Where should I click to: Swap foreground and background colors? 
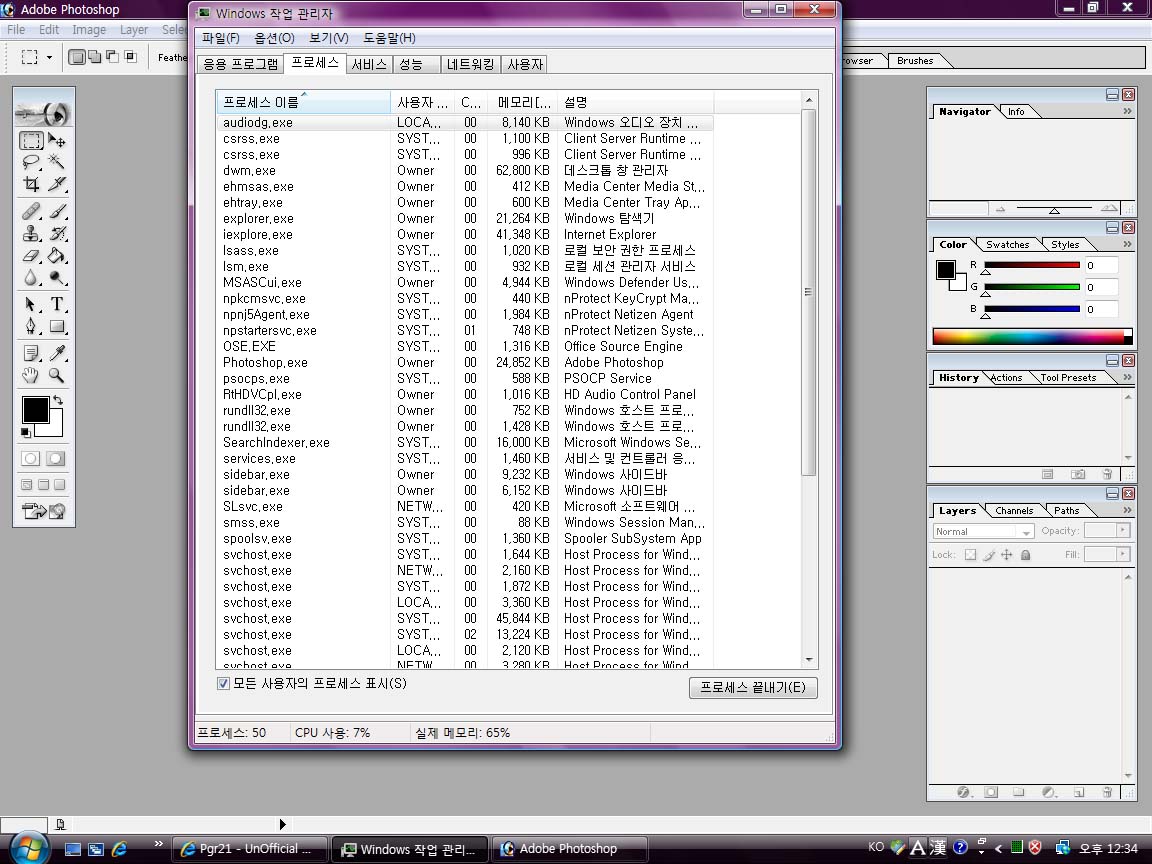pos(58,400)
